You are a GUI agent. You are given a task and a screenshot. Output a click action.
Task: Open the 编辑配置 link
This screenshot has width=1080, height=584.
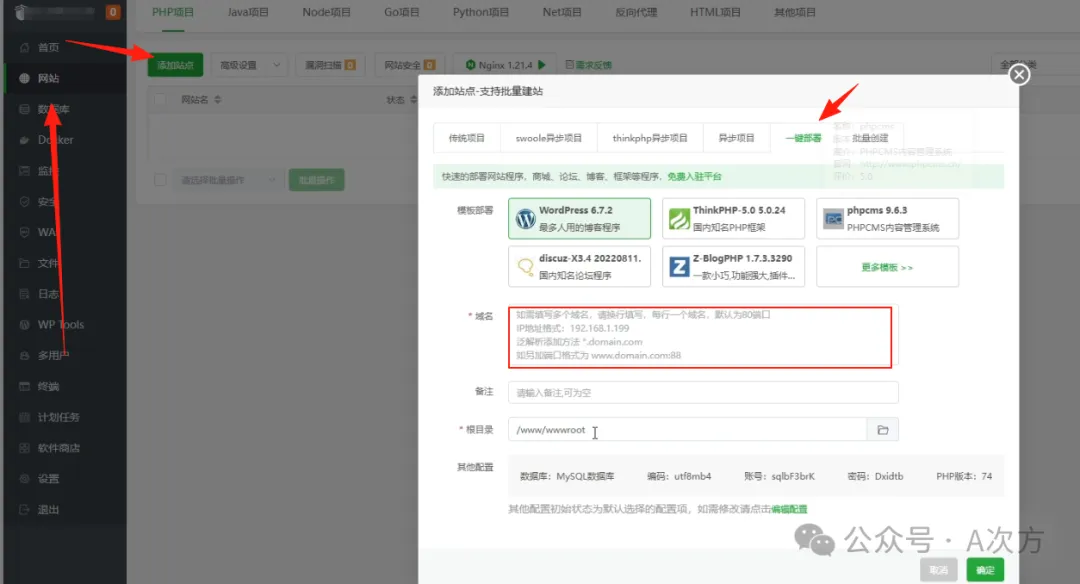tap(789, 509)
